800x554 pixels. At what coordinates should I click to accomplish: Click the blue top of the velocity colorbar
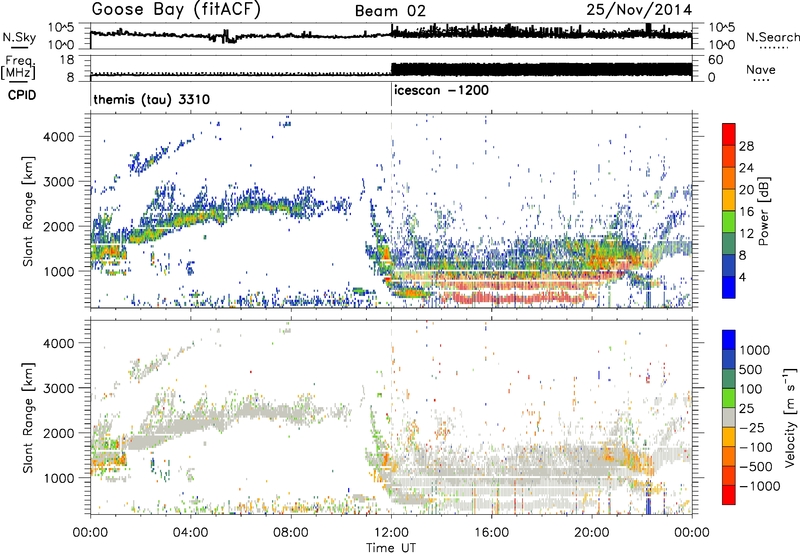coord(729,339)
